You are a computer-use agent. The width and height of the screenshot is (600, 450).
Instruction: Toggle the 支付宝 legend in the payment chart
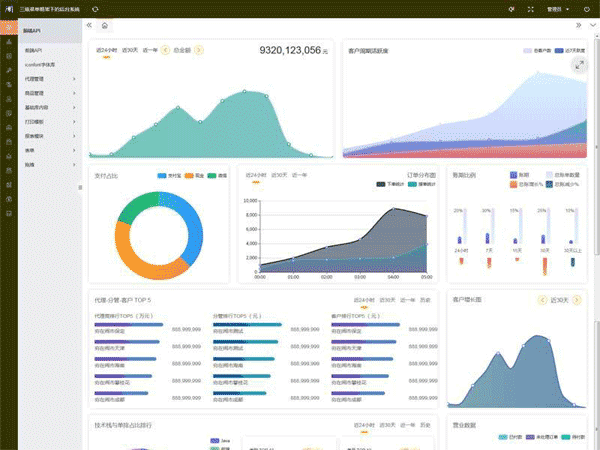click(x=168, y=175)
